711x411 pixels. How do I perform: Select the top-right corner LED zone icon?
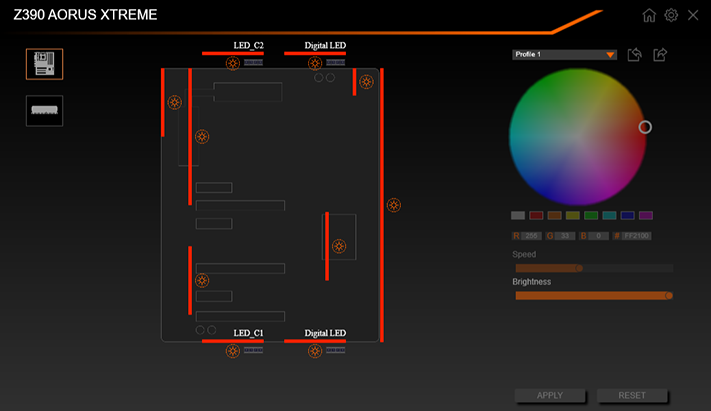[x=366, y=82]
